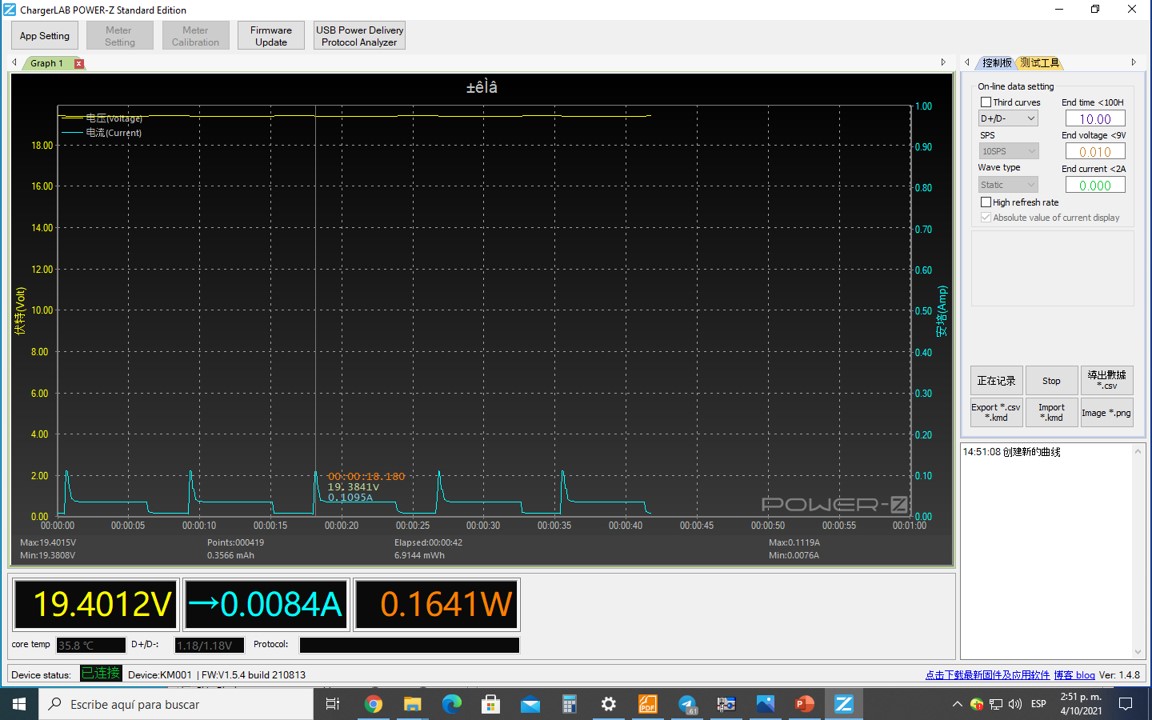This screenshot has width=1152, height=720.
Task: Open the 点击下载最新固件及应用软件 link
Action: 987,674
